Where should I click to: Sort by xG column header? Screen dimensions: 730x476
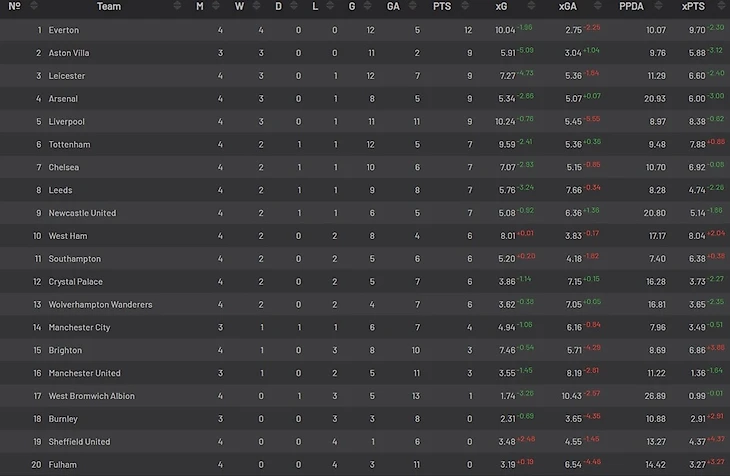501,7
